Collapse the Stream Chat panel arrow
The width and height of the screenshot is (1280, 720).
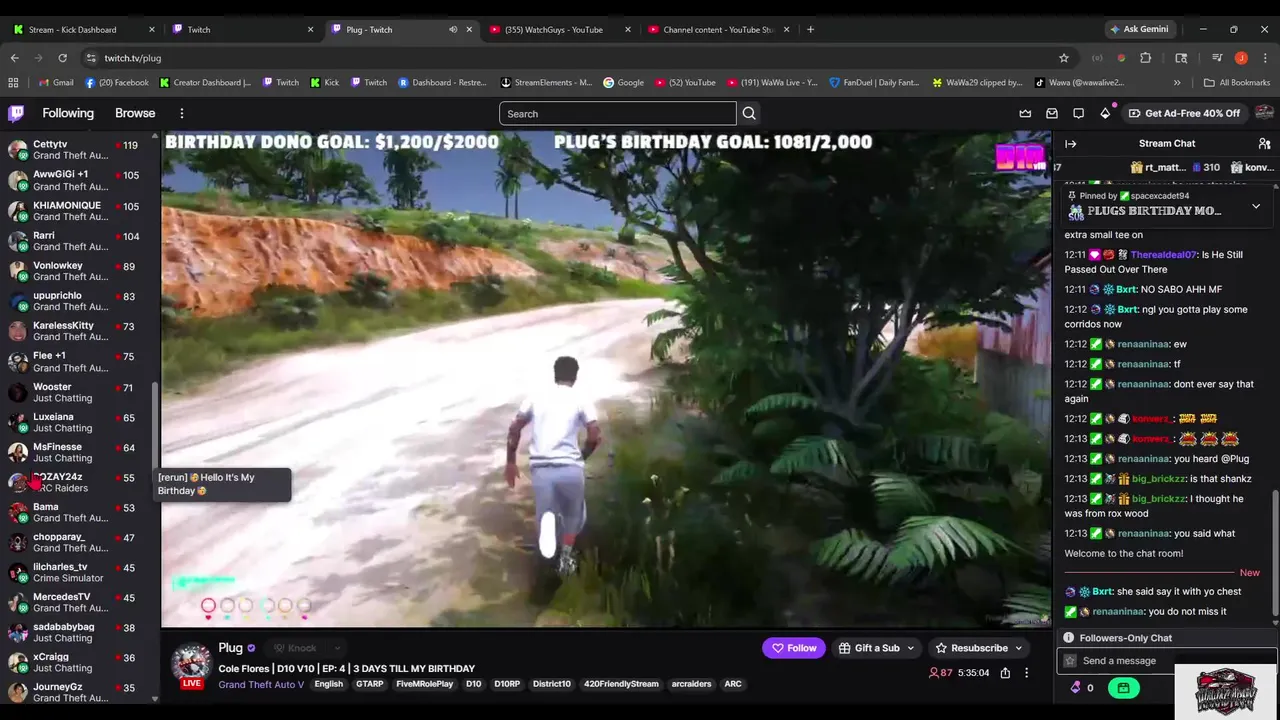click(x=1070, y=144)
